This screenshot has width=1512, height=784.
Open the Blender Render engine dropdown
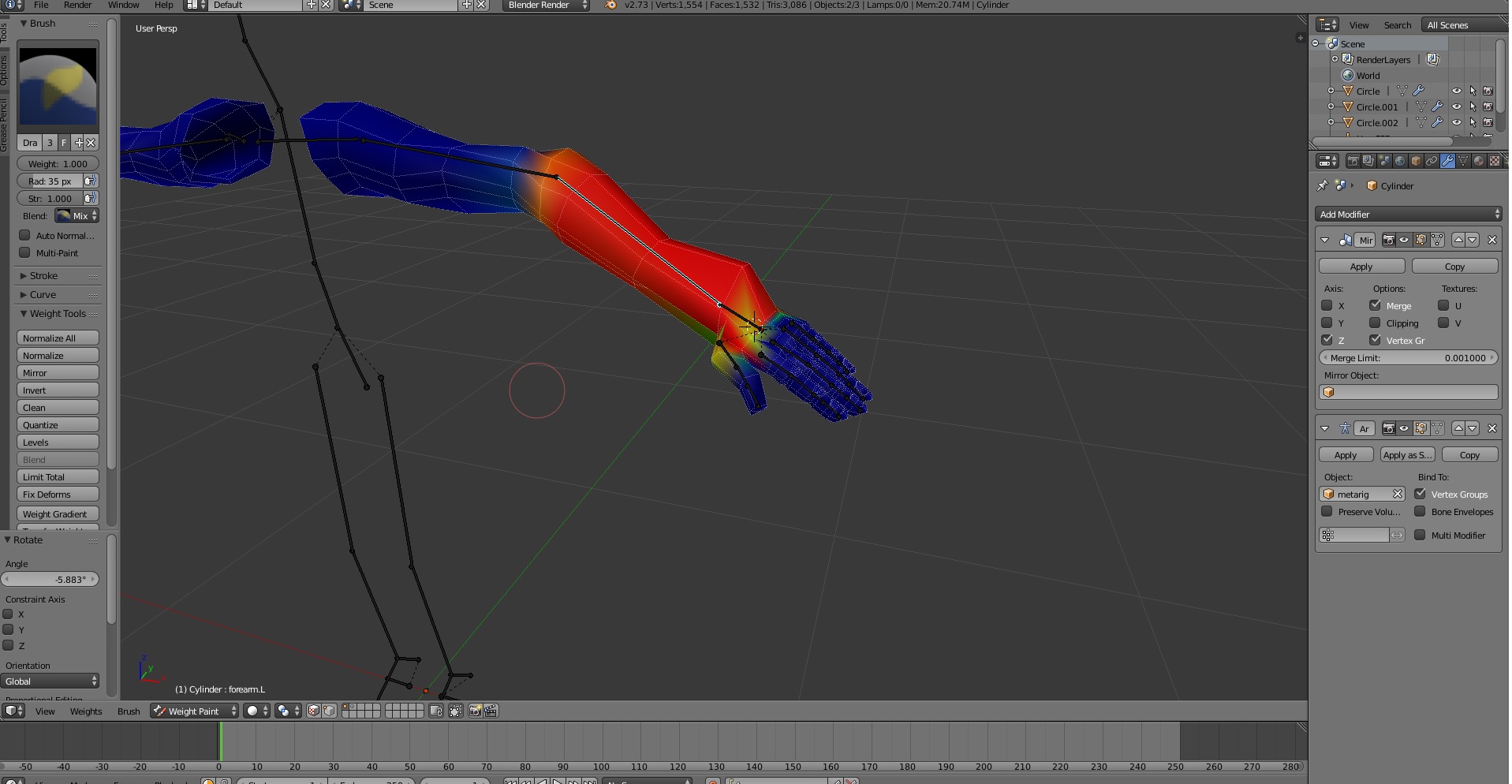pos(547,6)
